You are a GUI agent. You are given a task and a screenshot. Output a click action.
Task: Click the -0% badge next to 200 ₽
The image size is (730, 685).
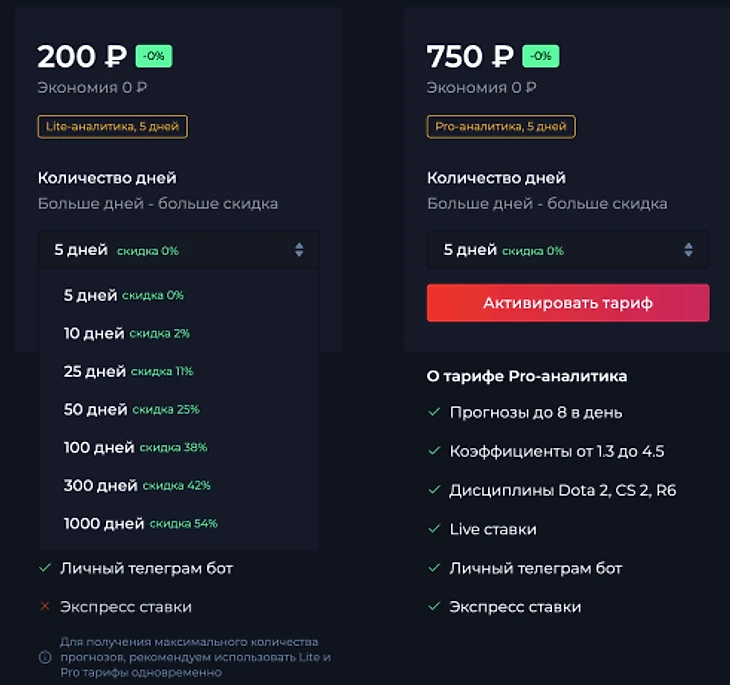[154, 57]
